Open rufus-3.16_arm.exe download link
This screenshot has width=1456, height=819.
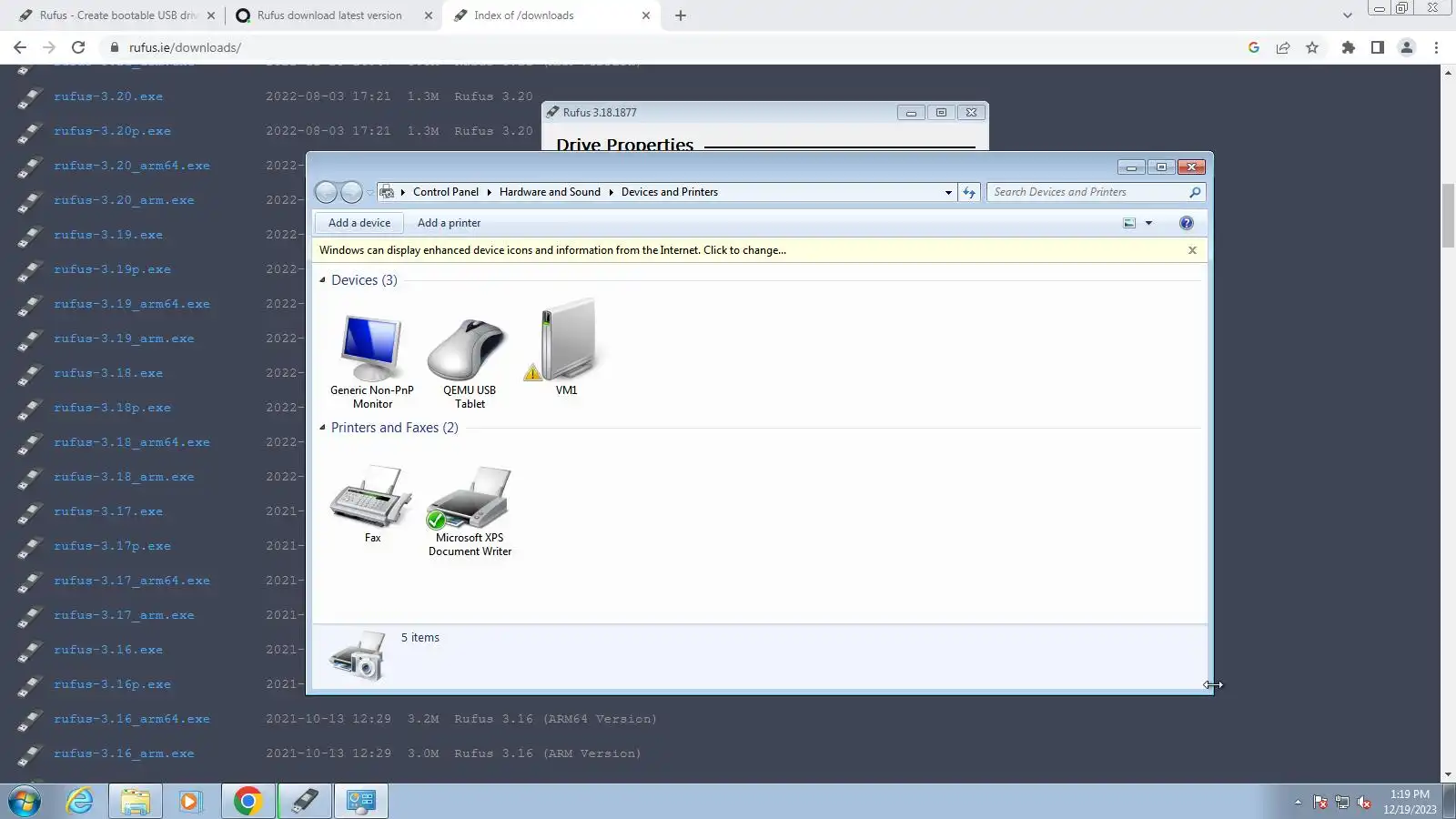(124, 753)
